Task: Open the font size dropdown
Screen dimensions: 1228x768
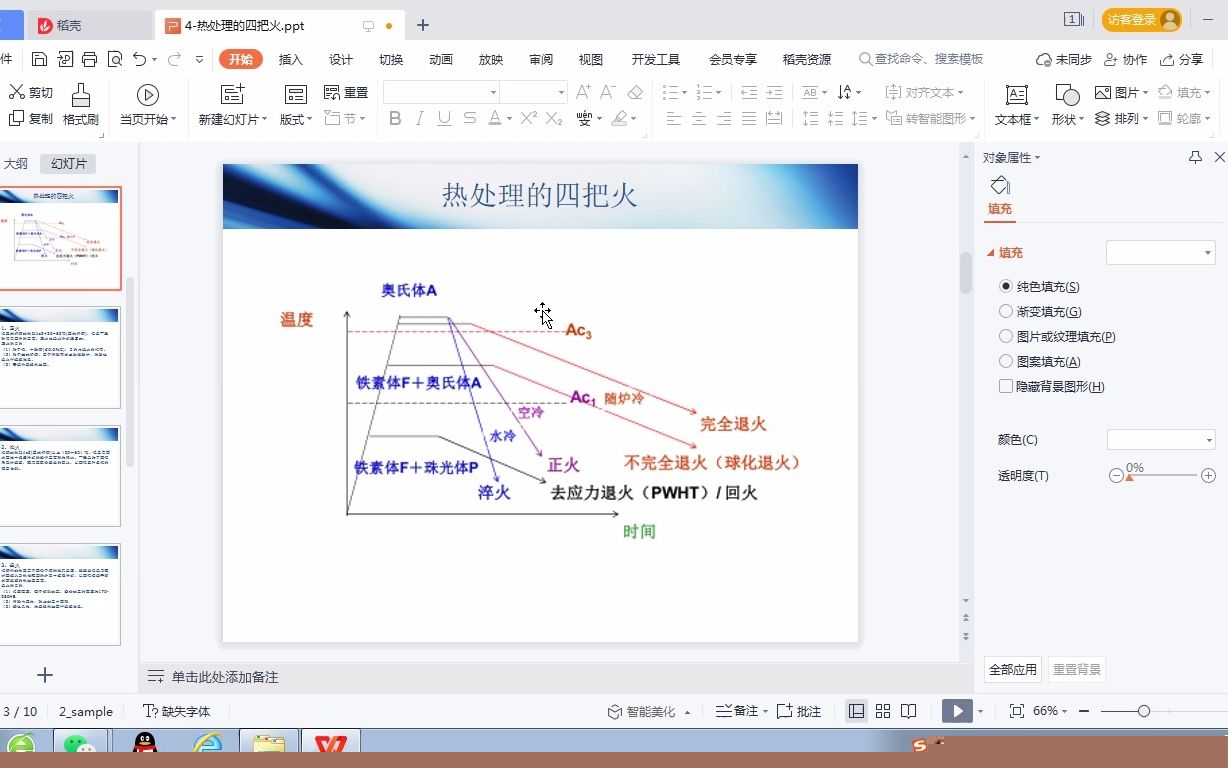Action: coord(561,92)
